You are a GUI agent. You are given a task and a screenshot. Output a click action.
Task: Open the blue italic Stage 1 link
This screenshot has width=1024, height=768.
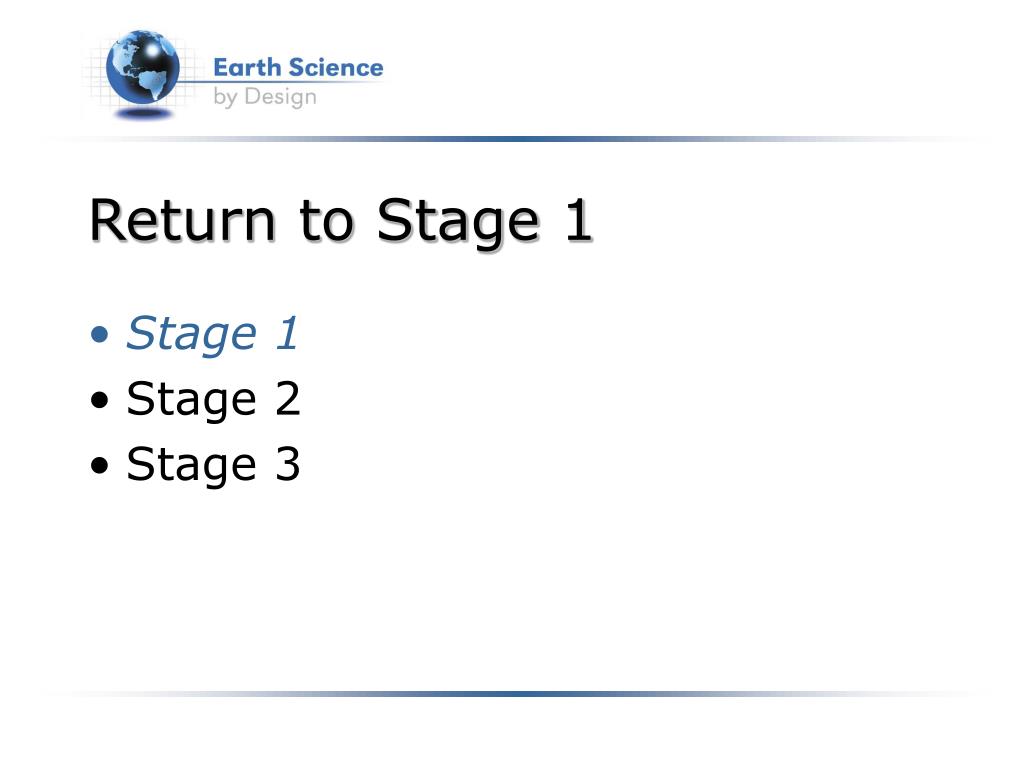tap(212, 334)
